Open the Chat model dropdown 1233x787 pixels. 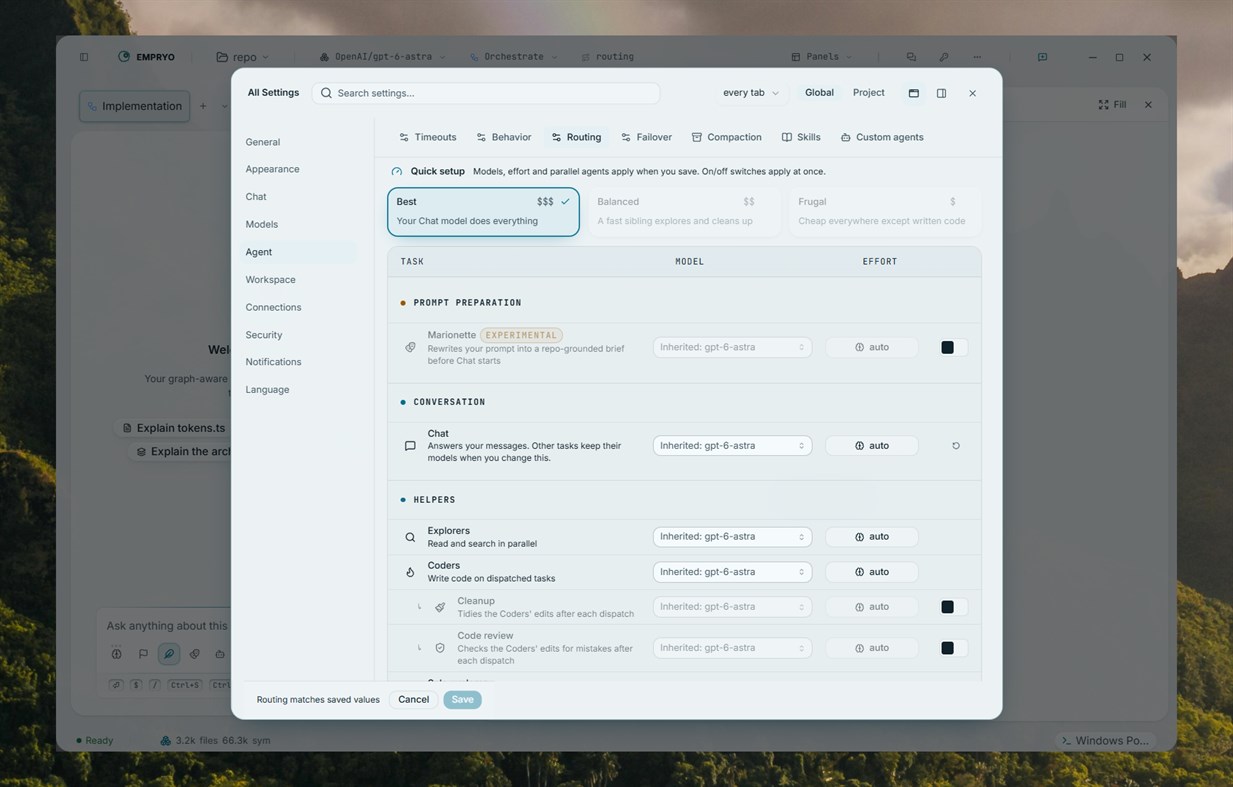[732, 446]
